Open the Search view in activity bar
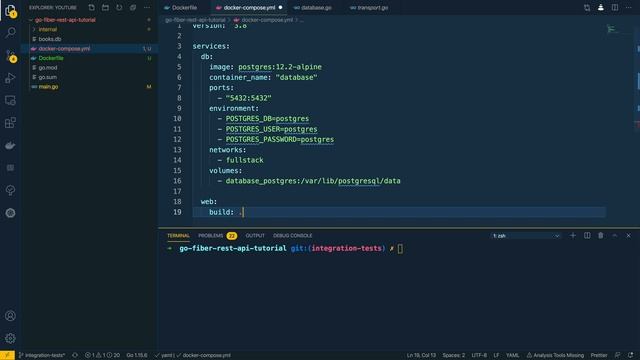The width and height of the screenshot is (640, 360). (x=10, y=33)
